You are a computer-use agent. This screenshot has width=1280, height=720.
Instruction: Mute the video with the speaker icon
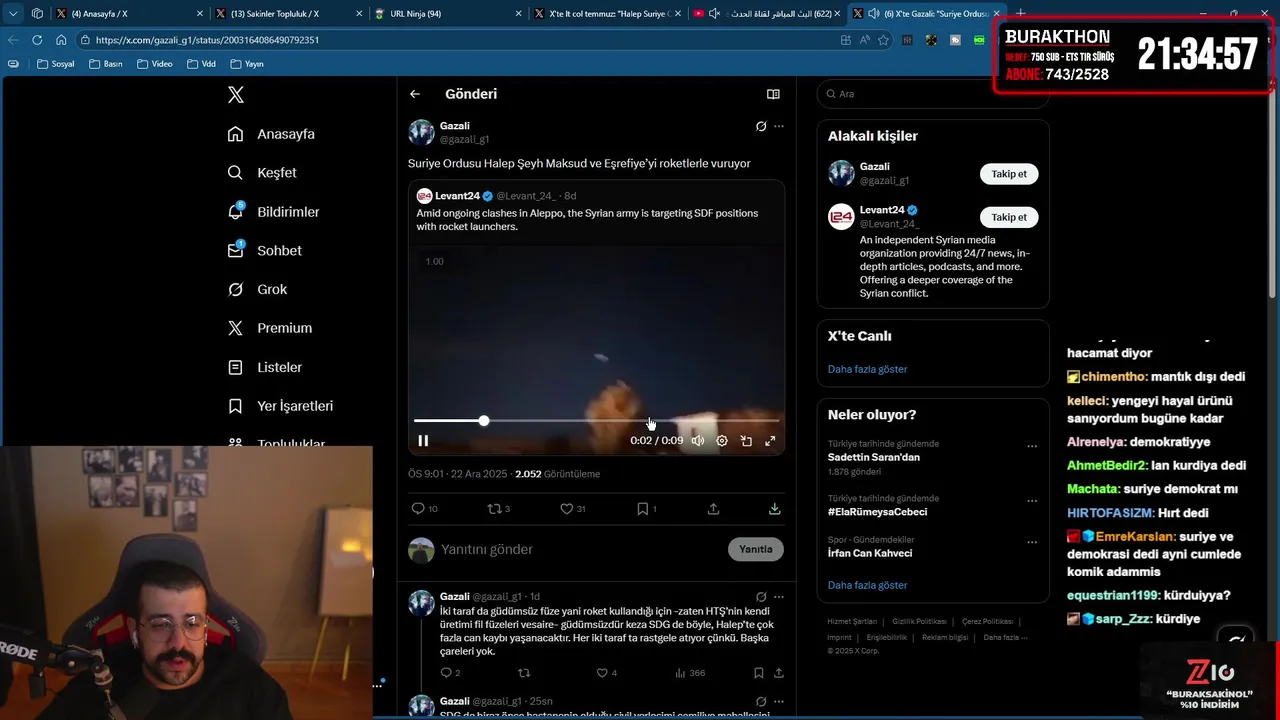click(x=698, y=441)
